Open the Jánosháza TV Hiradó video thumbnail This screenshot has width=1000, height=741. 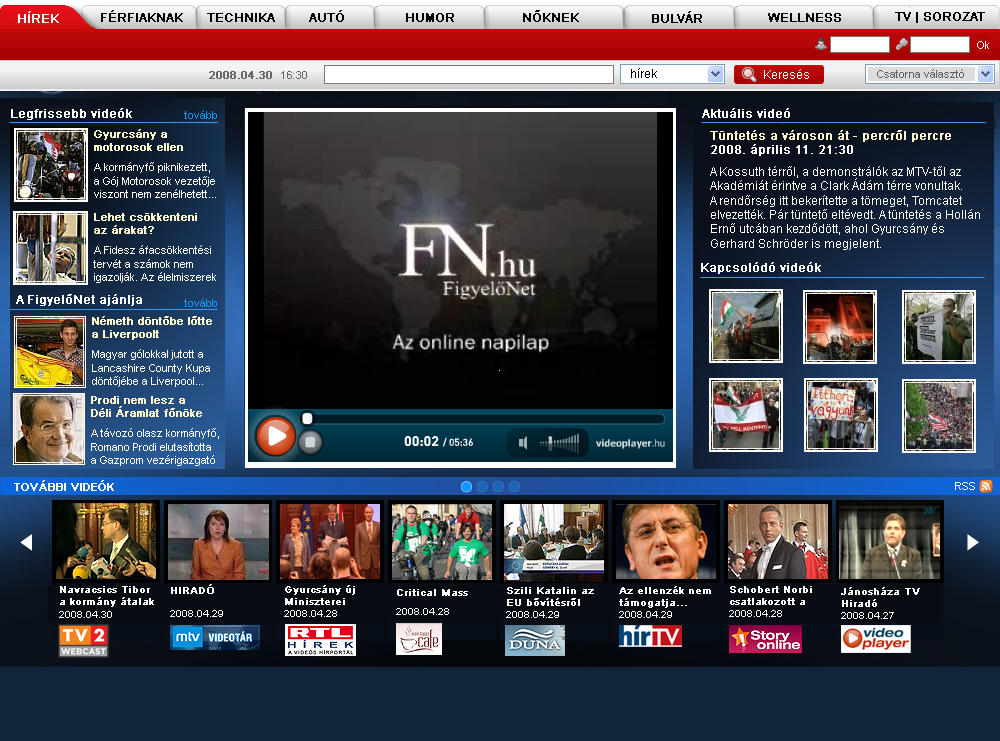890,541
